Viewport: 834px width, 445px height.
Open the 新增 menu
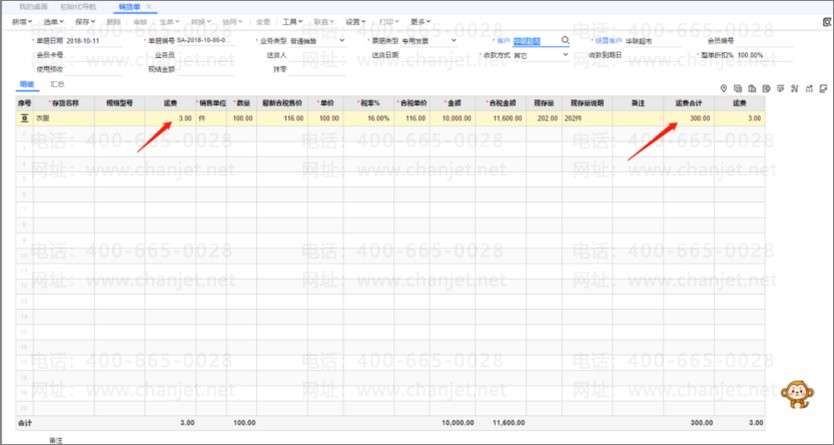[x=22, y=21]
